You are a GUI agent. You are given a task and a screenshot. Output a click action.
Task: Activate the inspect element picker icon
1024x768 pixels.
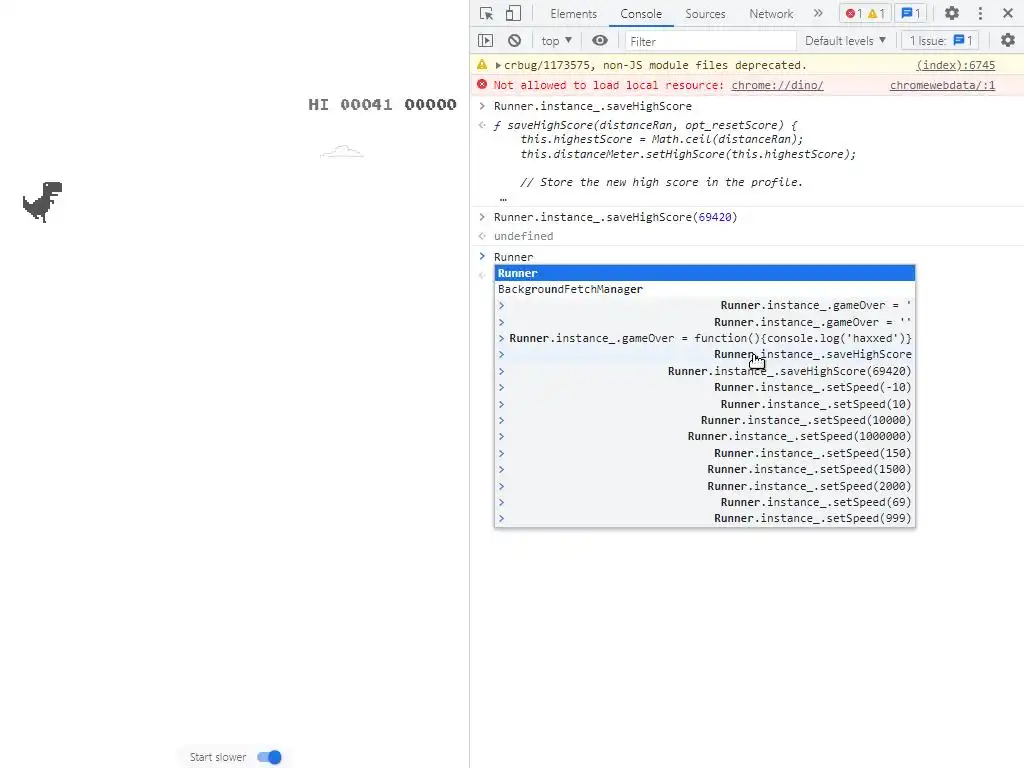(x=486, y=14)
